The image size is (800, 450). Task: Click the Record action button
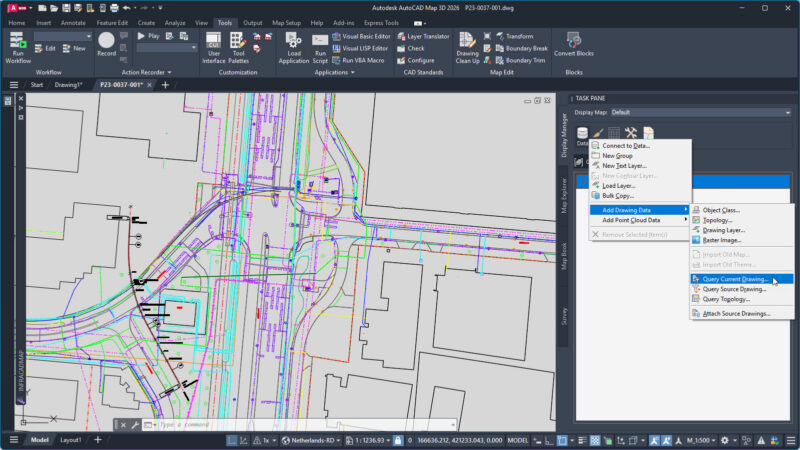(x=107, y=42)
